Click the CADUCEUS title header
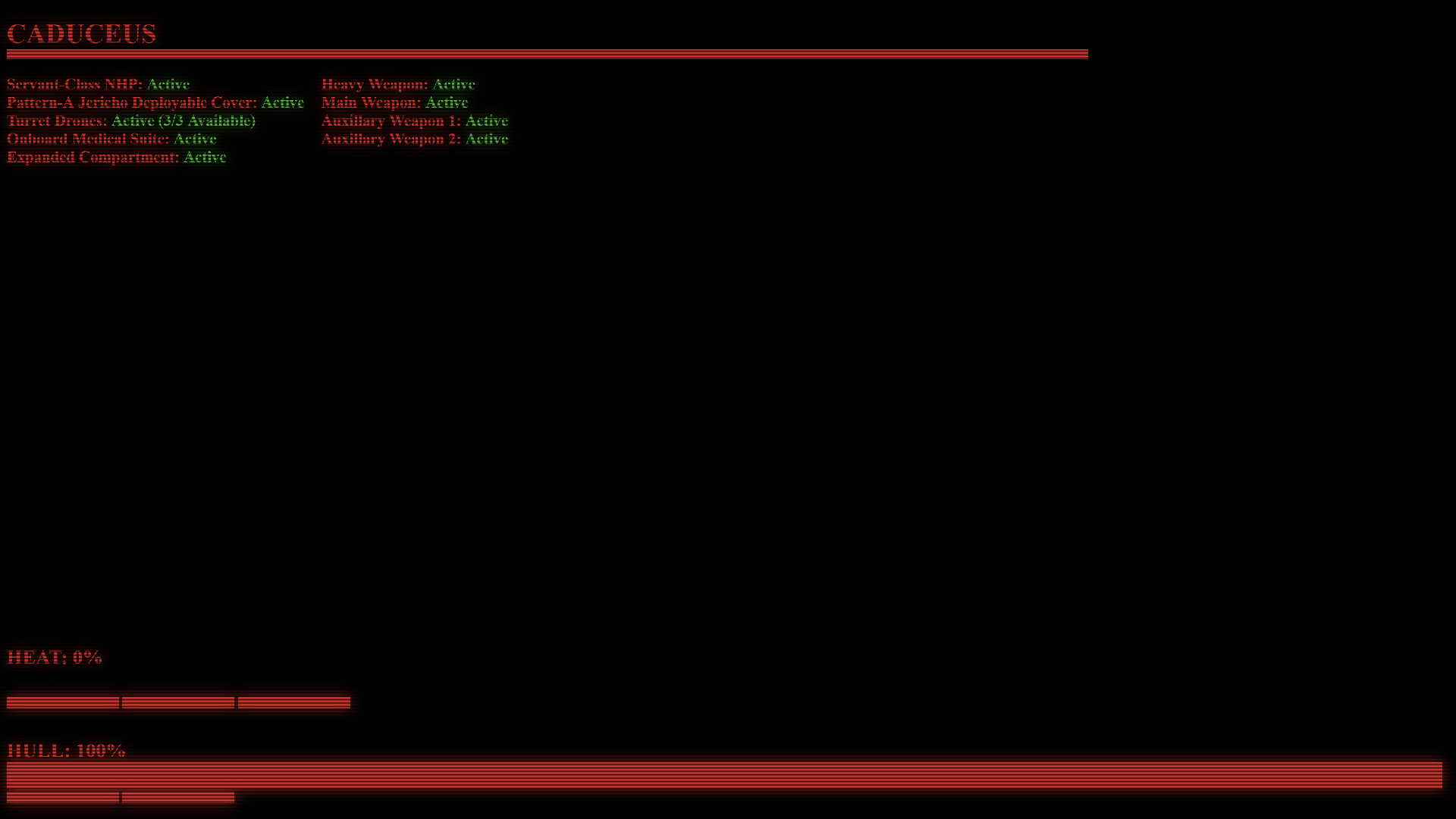1456x819 pixels. (81, 33)
